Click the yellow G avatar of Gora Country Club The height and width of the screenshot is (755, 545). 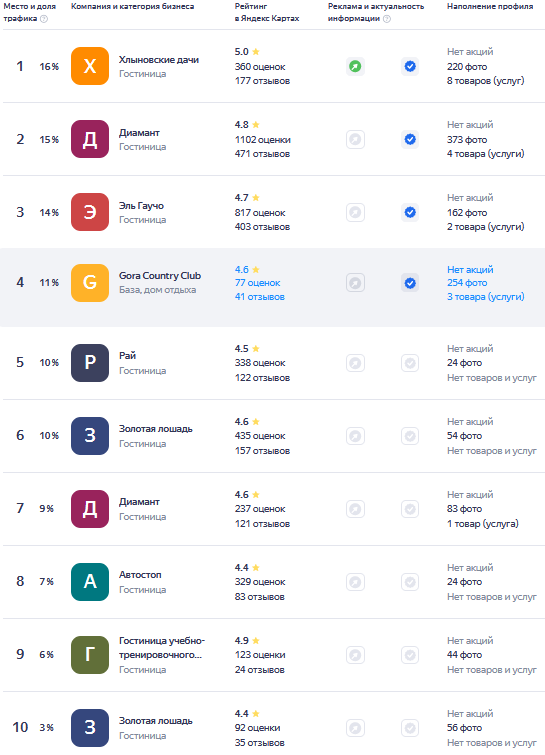pos(90,283)
